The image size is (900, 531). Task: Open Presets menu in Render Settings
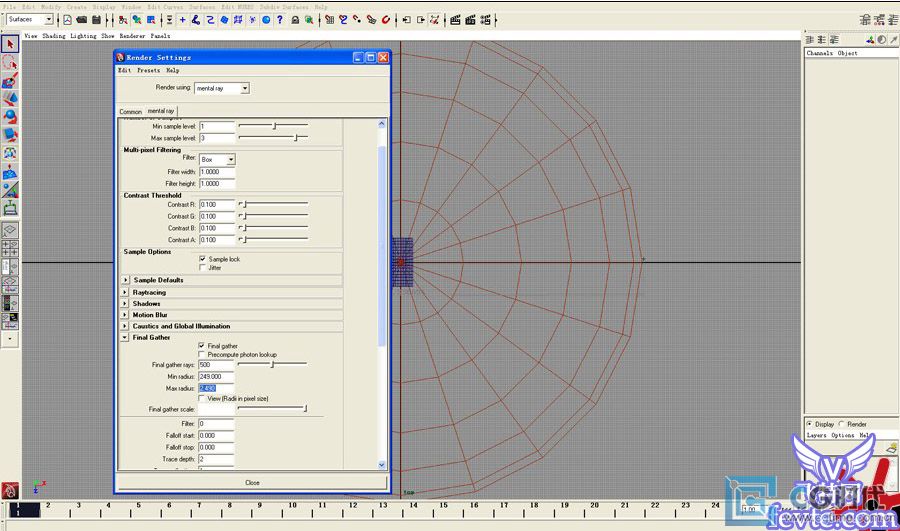click(148, 70)
